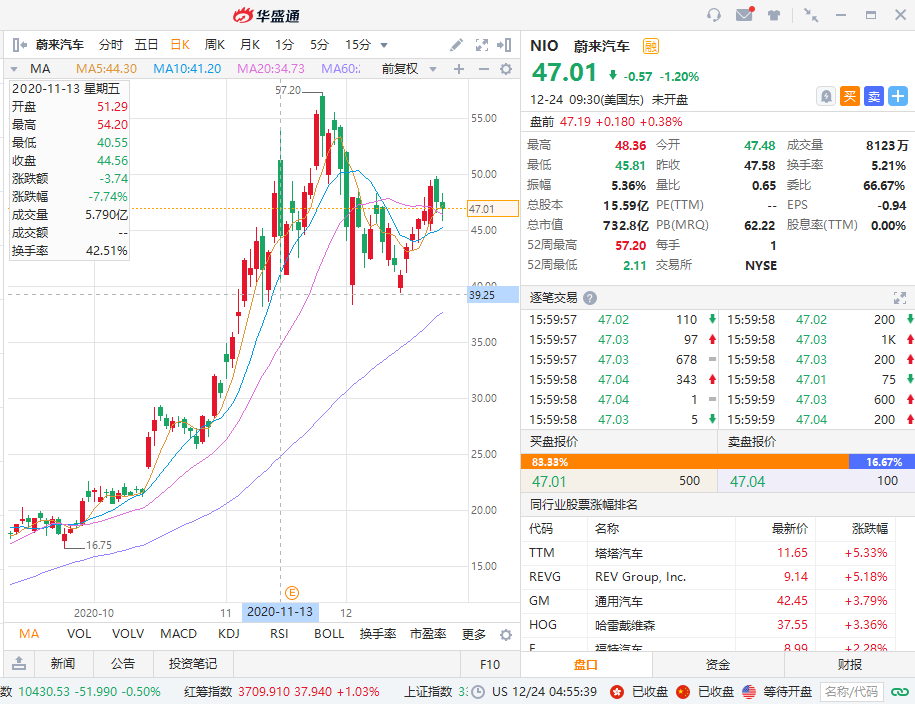Viewport: 915px width, 704px height.
Task: Switch to 分时 intraday chart
Action: point(110,45)
